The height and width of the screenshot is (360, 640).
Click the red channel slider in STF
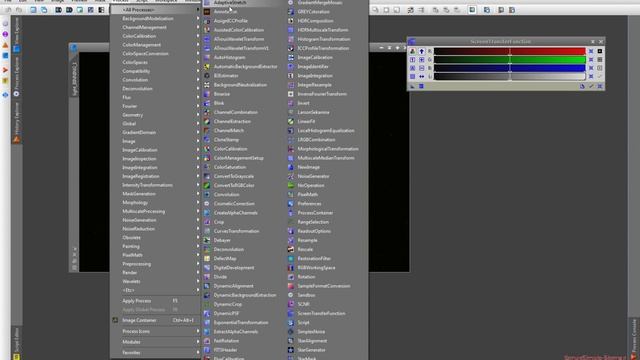pyautogui.click(x=509, y=51)
